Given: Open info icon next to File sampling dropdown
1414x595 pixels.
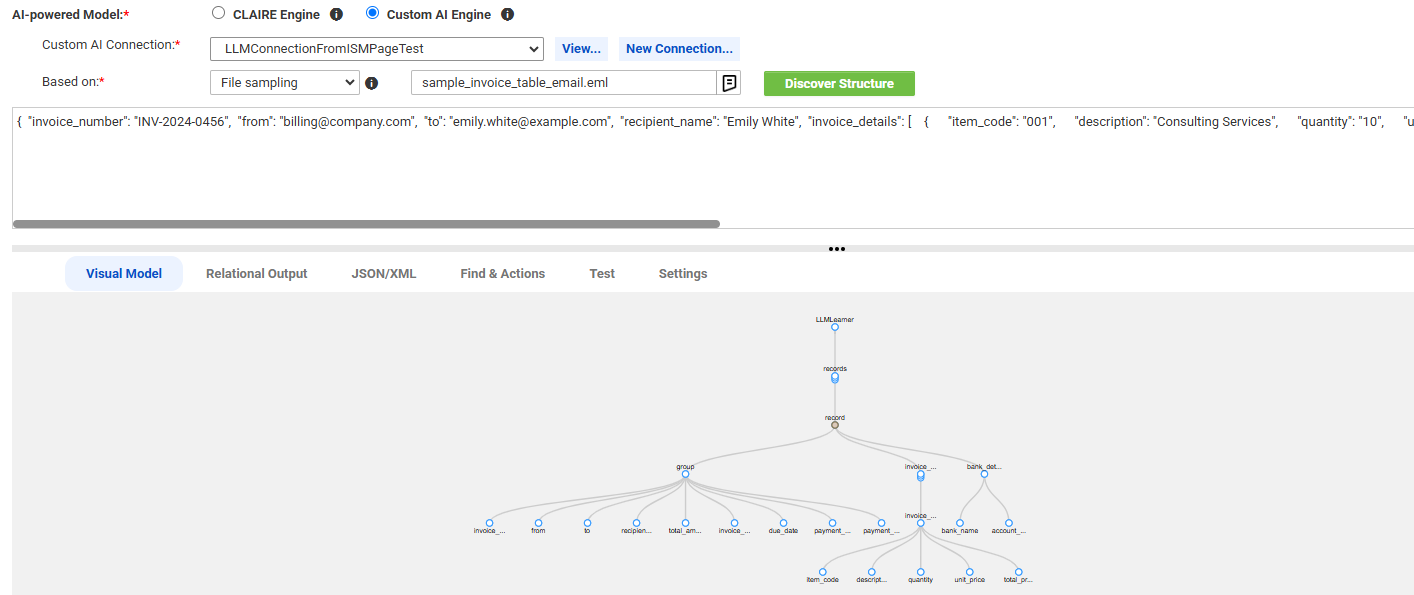Looking at the screenshot, I should pos(372,84).
